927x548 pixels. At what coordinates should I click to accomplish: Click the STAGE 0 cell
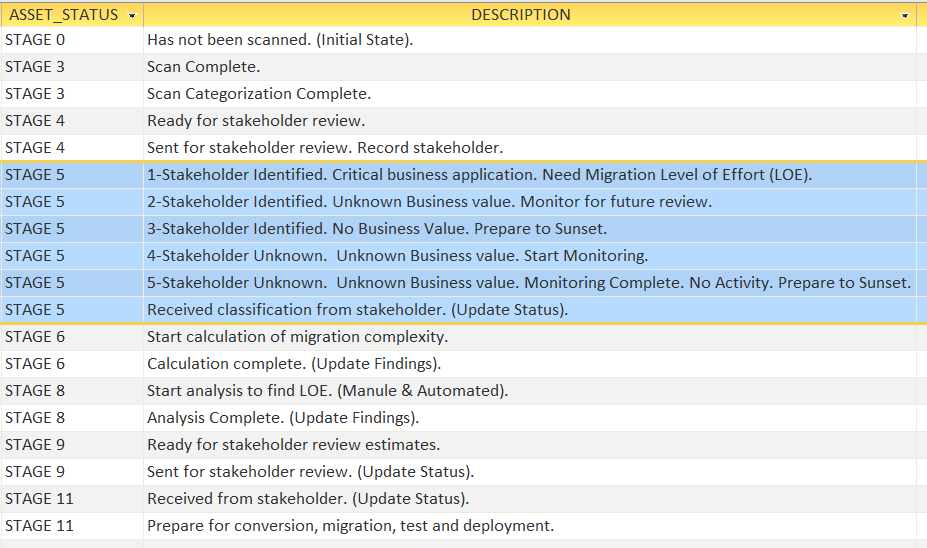(x=70, y=40)
